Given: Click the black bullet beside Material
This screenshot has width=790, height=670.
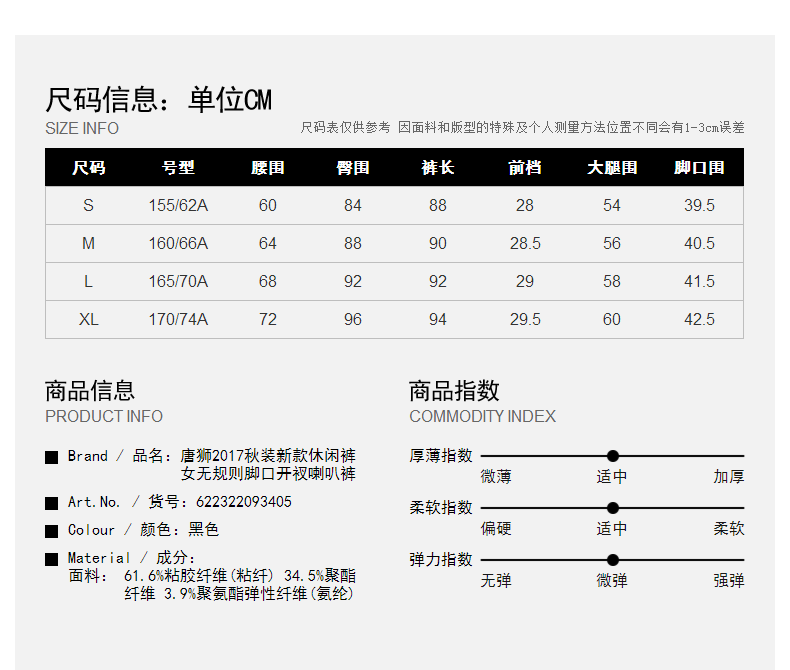Looking at the screenshot, I should (x=52, y=559).
